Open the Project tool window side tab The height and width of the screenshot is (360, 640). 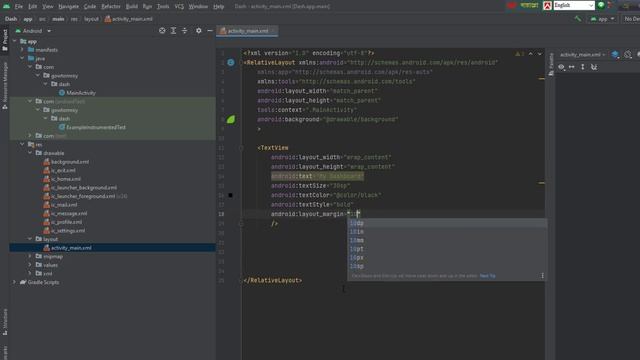[5, 40]
